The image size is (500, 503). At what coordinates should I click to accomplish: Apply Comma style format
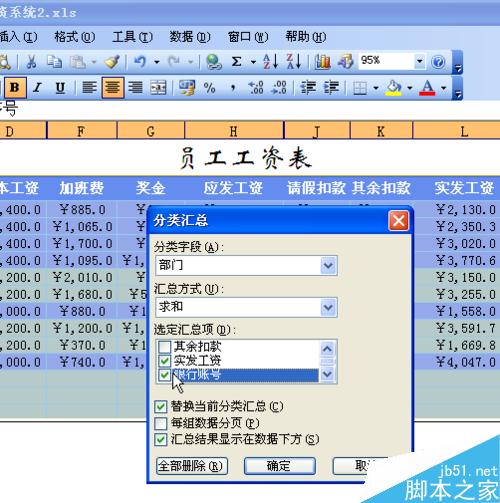point(233,88)
